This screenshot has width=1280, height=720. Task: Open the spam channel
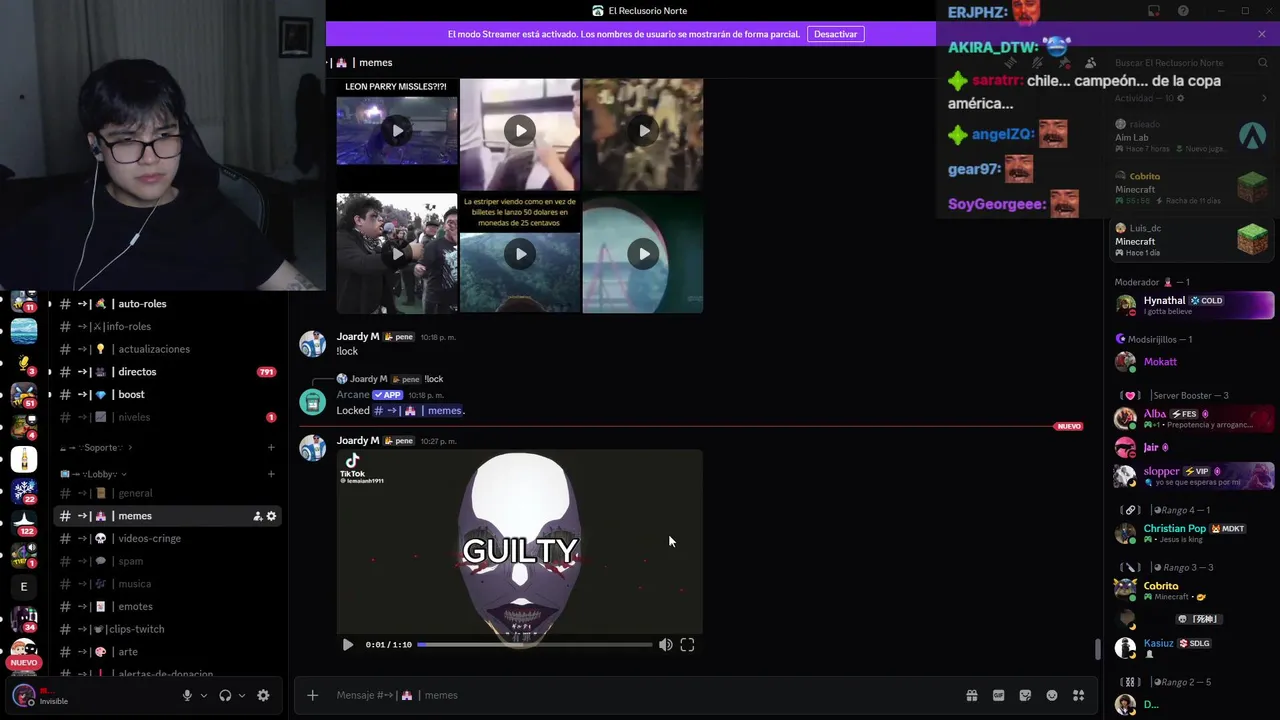(167, 561)
